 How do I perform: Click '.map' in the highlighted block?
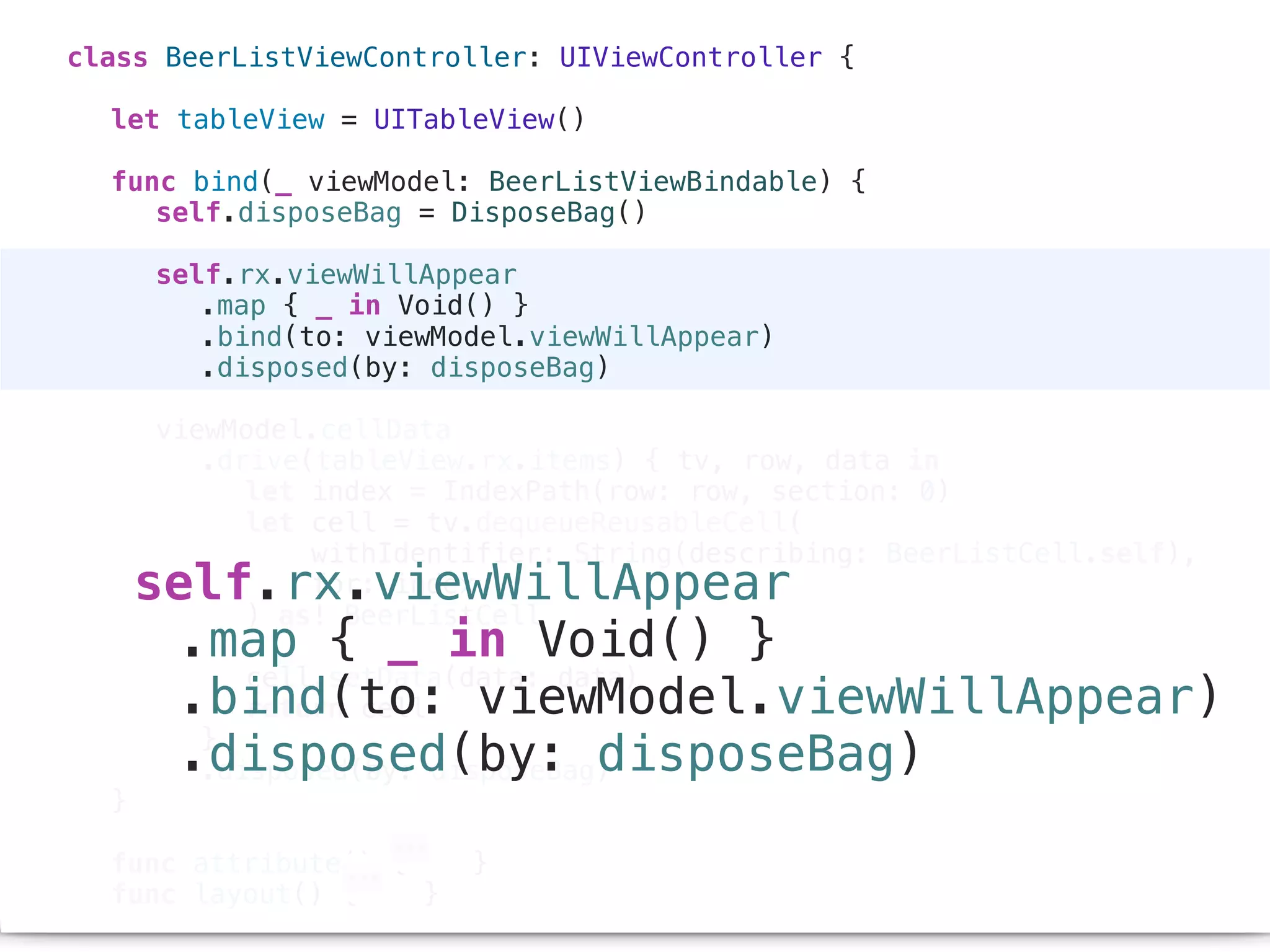(234, 306)
